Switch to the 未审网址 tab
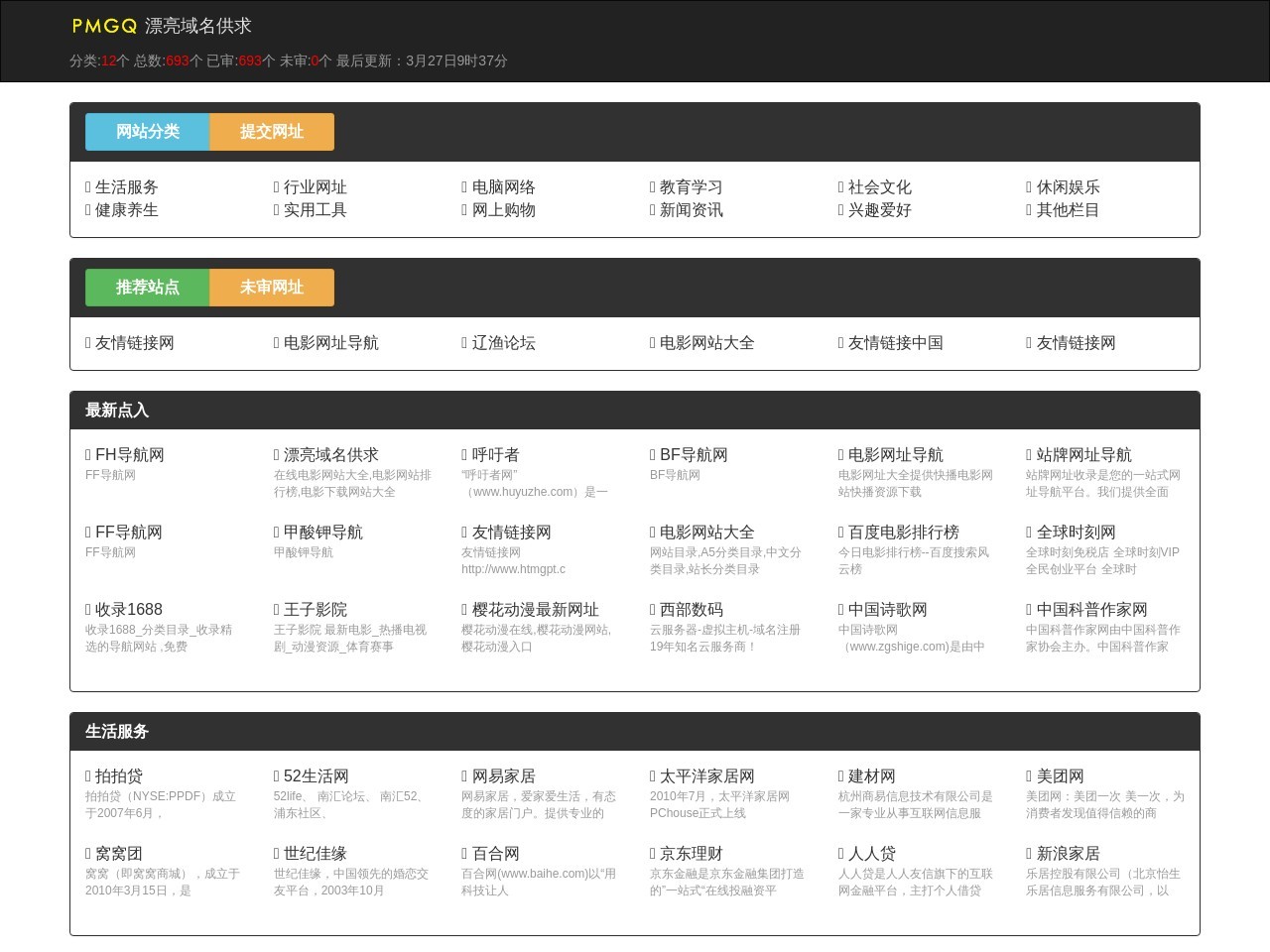 point(271,288)
